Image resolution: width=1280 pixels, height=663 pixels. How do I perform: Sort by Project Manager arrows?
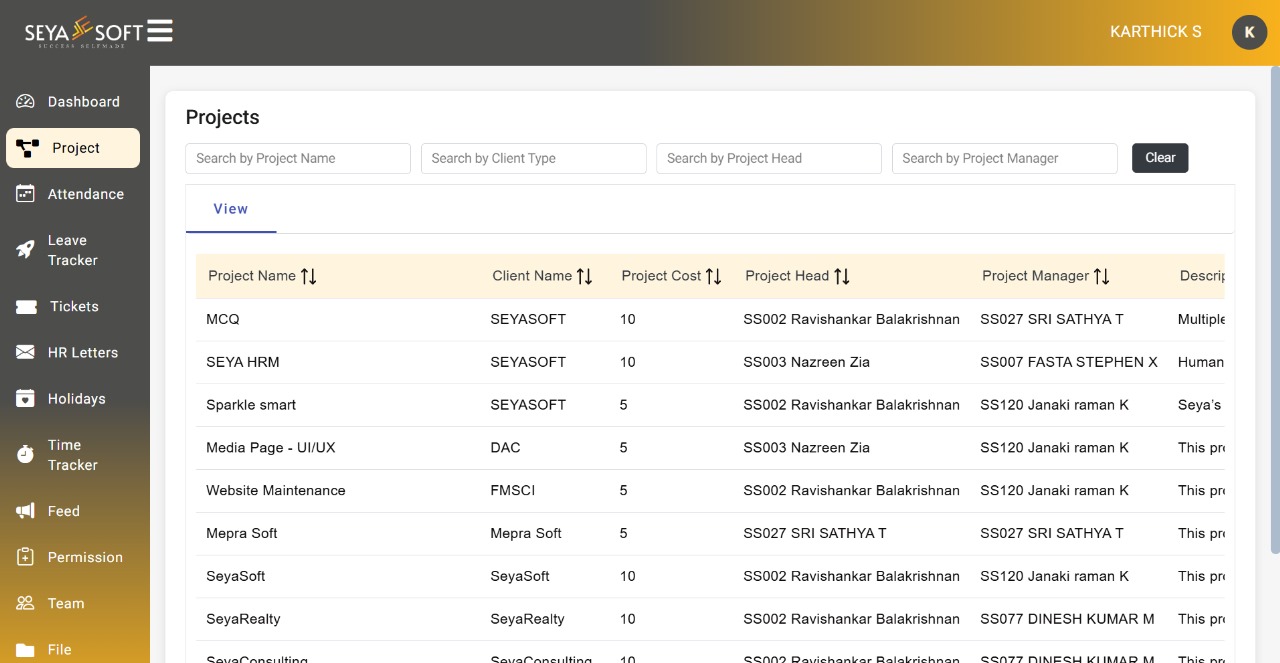(x=1101, y=276)
